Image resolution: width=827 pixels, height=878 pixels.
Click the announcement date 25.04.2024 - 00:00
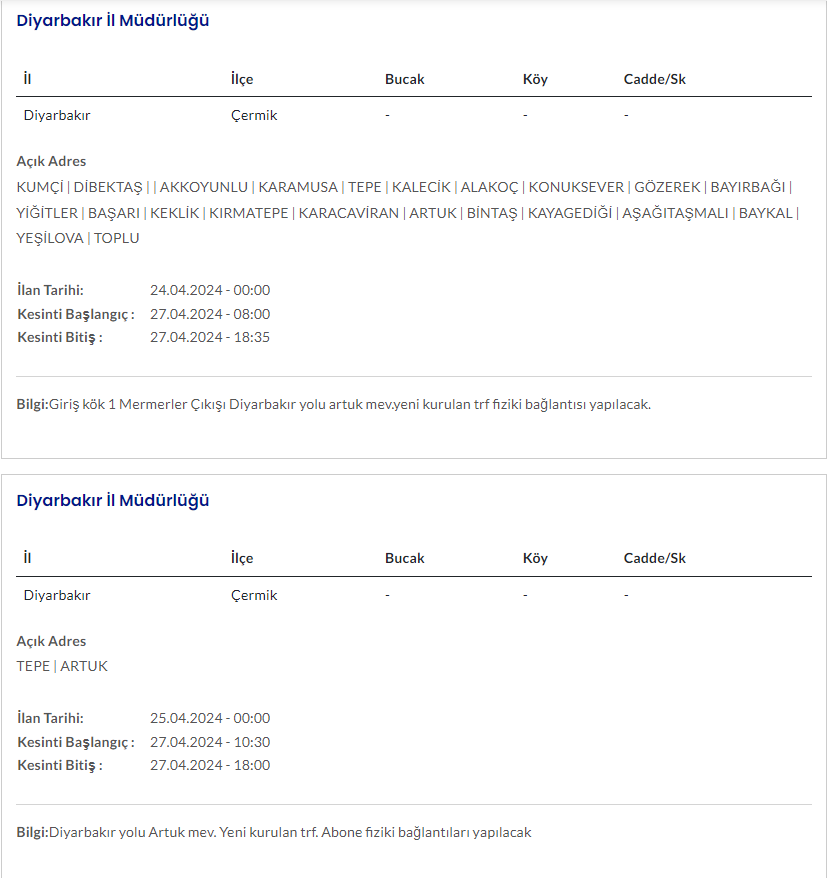210,718
